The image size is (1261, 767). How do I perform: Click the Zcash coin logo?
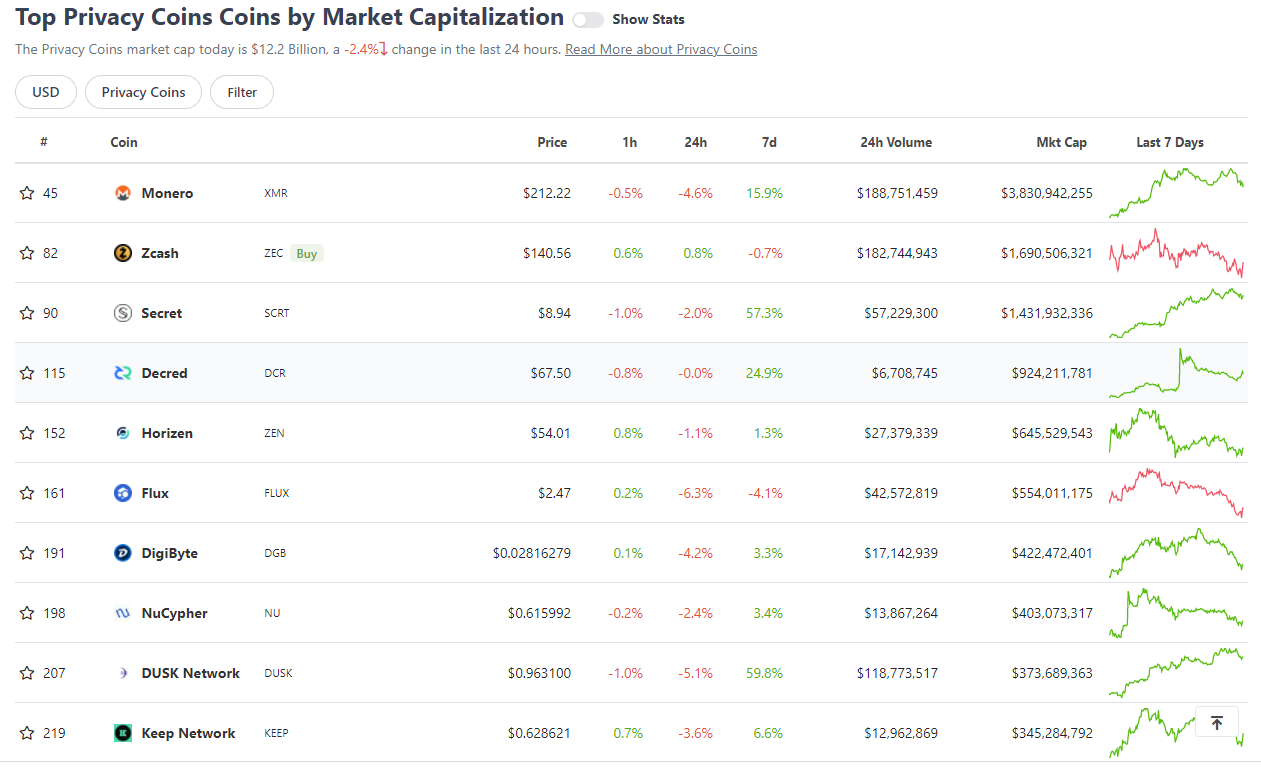point(122,252)
